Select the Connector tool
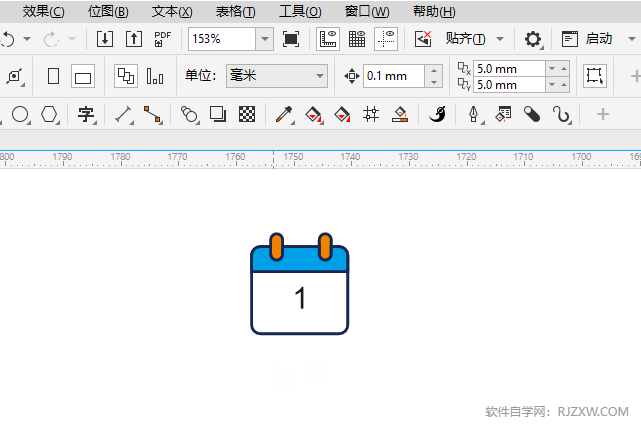The width and height of the screenshot is (641, 432). [x=152, y=114]
